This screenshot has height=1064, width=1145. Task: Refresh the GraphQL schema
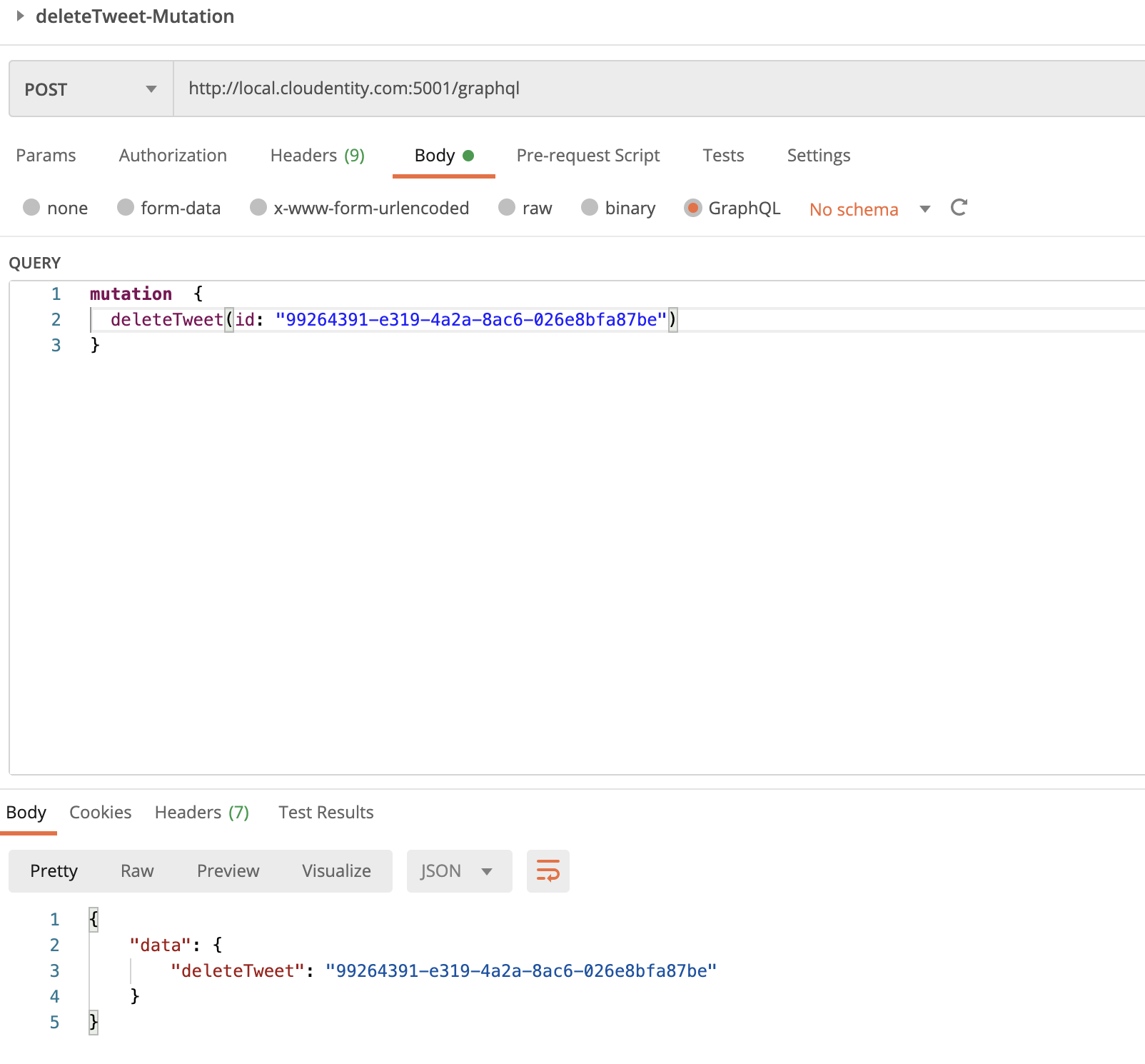959,207
